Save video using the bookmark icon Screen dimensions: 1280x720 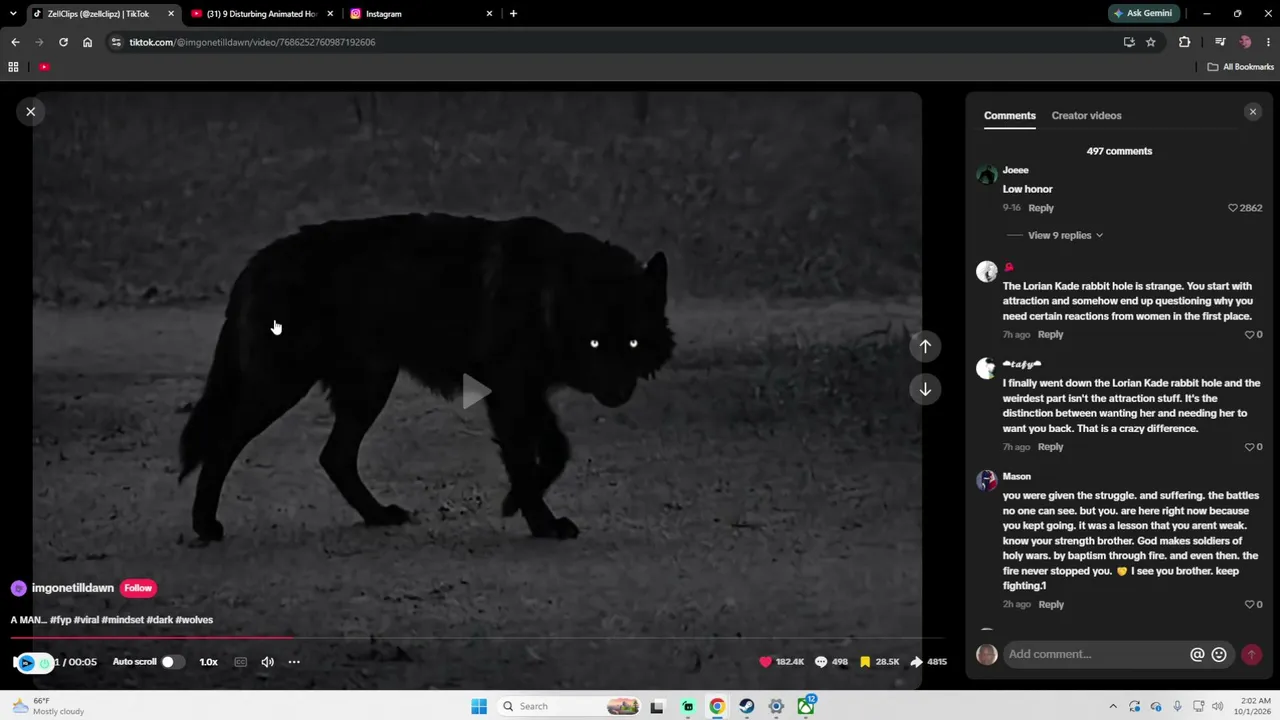tap(865, 662)
